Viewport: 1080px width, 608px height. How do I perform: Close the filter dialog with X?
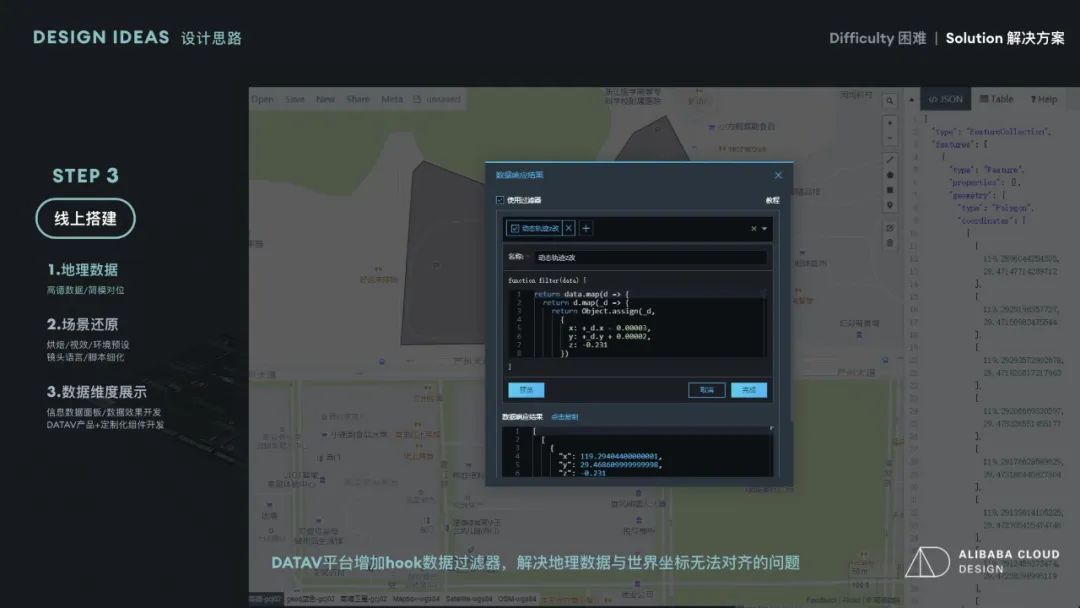click(778, 175)
